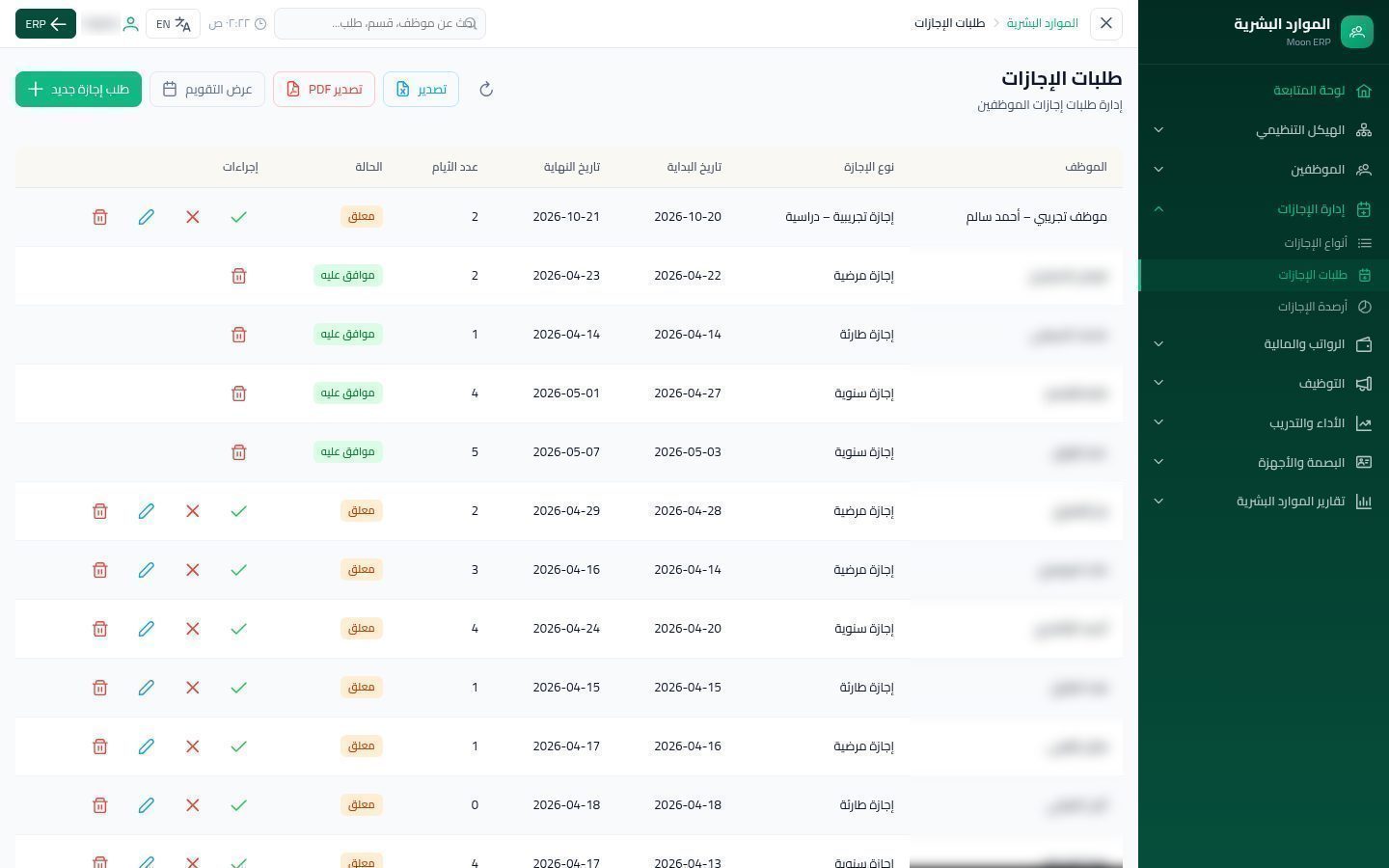Delete the 3-day sick leave ending 2026-04-16
This screenshot has height=868, width=1389.
coord(100,570)
